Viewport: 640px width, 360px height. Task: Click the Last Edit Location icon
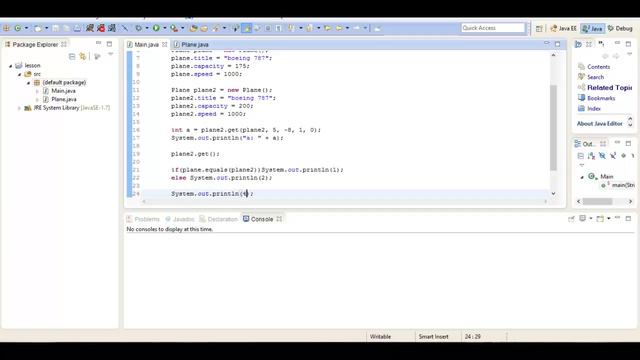(328, 28)
